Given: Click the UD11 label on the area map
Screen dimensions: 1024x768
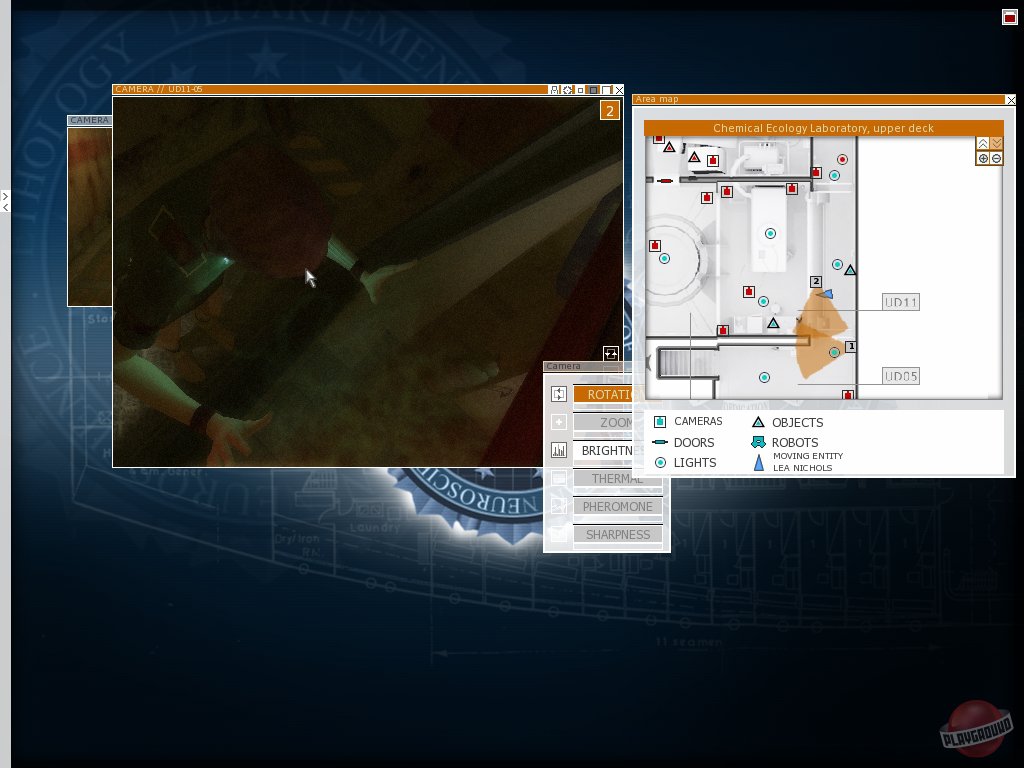Looking at the screenshot, I should click(x=901, y=302).
